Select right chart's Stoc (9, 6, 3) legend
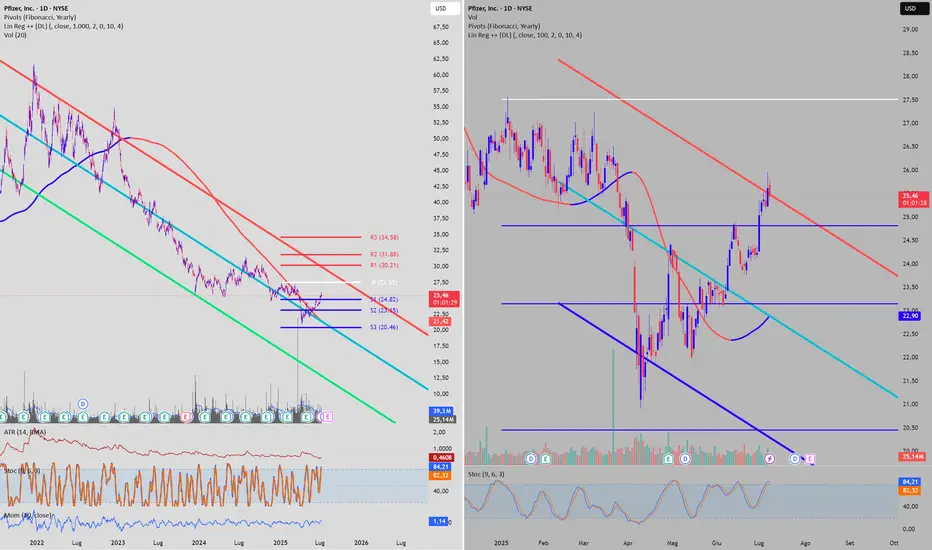This screenshot has width=932, height=550. pos(486,474)
